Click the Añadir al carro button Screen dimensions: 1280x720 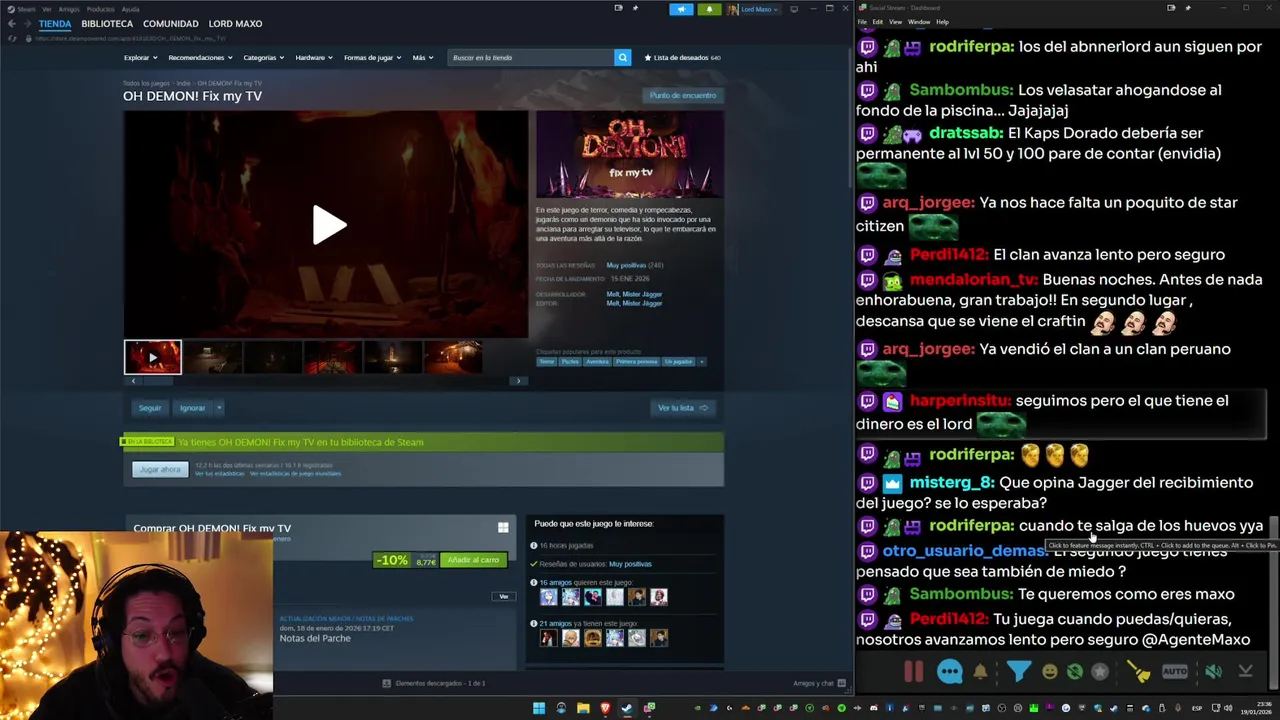(473, 560)
